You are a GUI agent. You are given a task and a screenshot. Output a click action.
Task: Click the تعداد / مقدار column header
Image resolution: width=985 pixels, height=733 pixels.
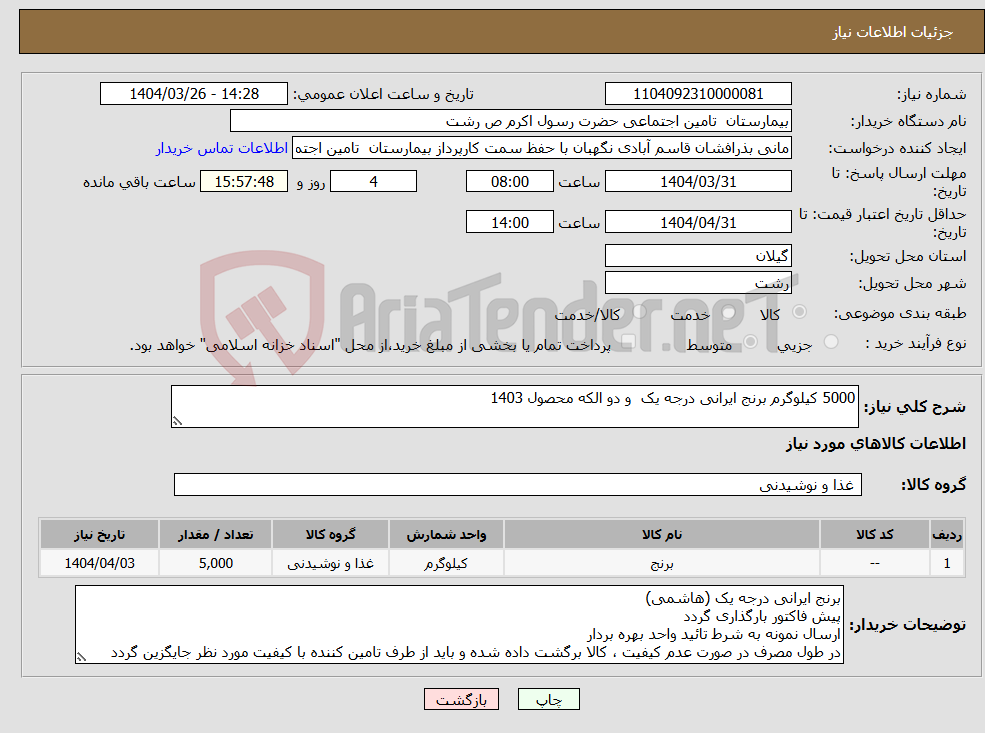pos(215,535)
